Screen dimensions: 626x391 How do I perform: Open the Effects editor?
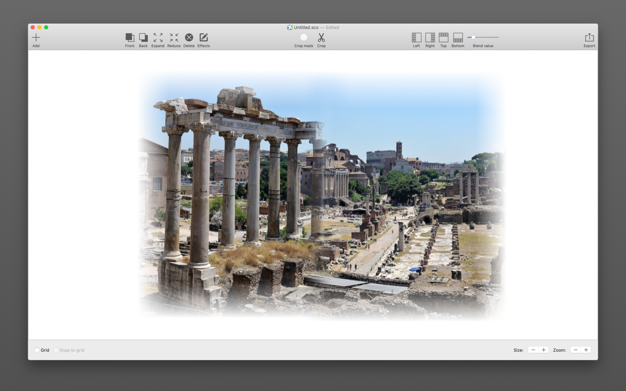click(x=204, y=38)
